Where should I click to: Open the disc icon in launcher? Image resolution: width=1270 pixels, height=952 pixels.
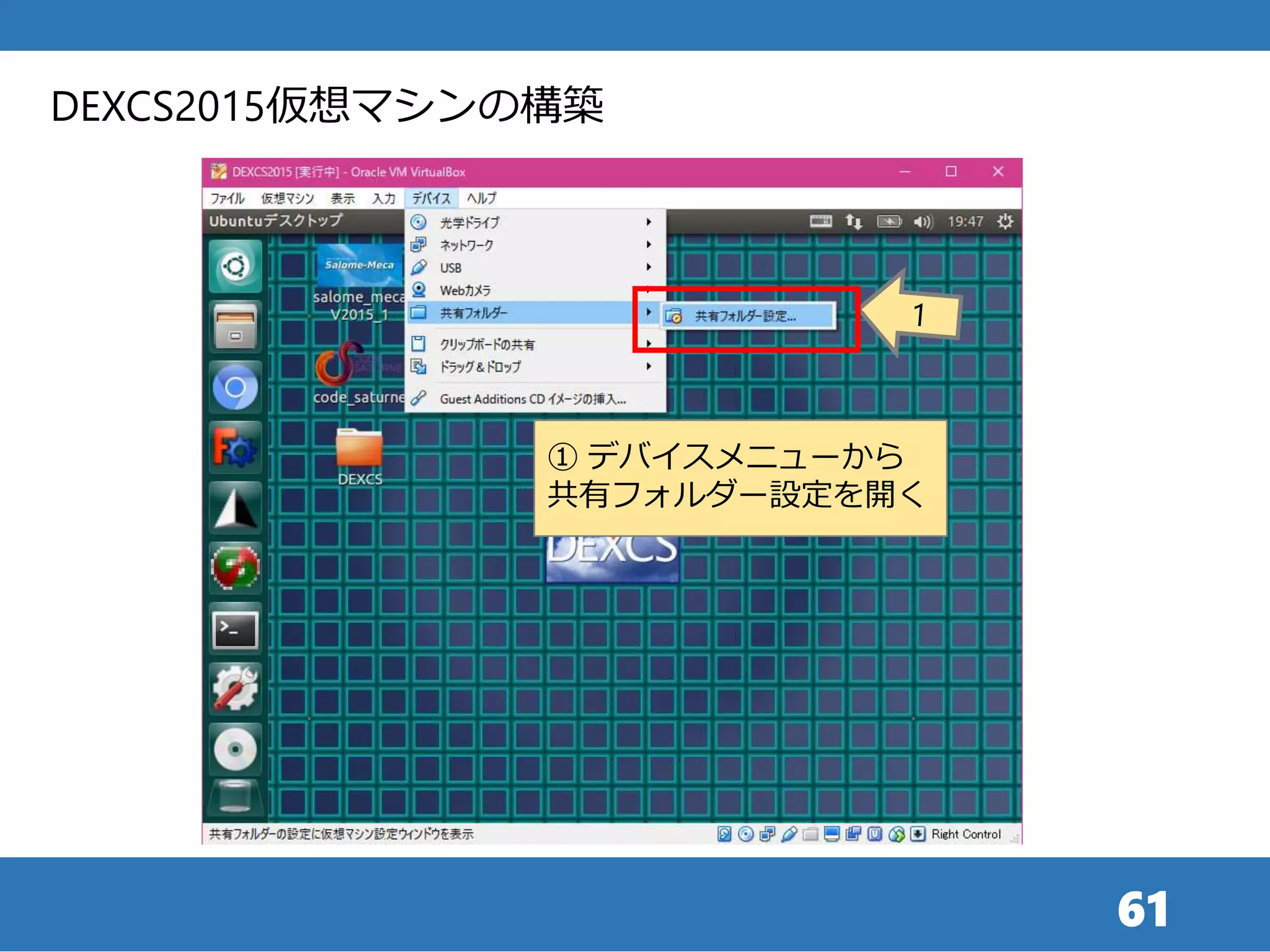[235, 749]
